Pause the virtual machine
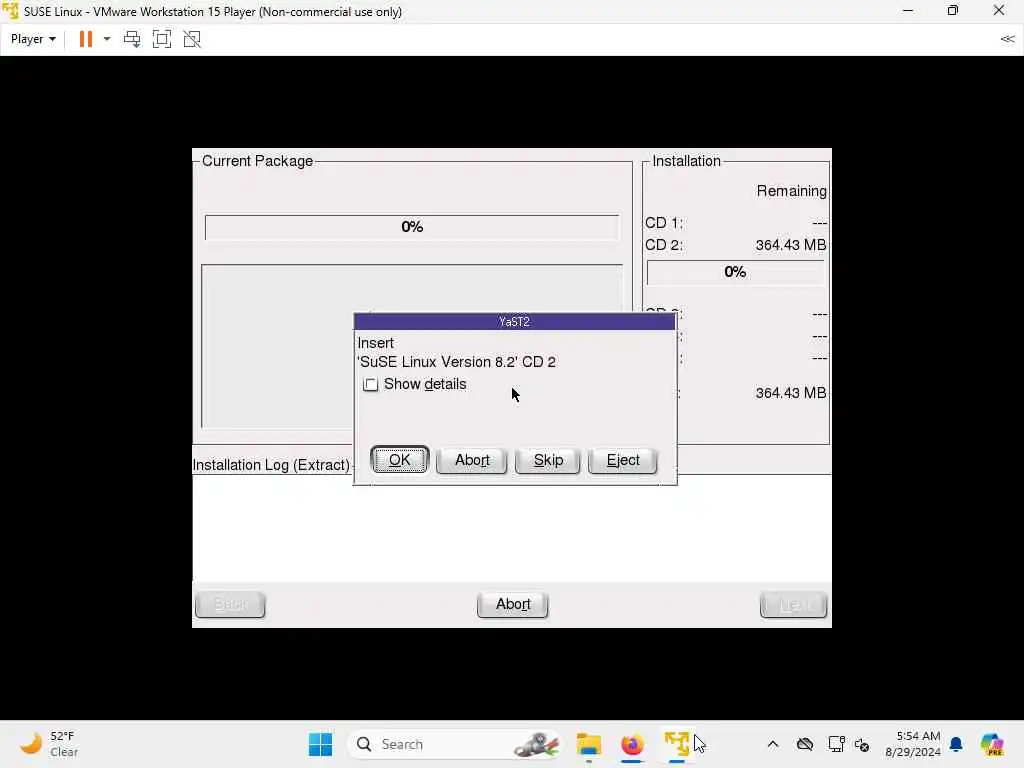Viewport: 1024px width, 768px height. (x=86, y=39)
